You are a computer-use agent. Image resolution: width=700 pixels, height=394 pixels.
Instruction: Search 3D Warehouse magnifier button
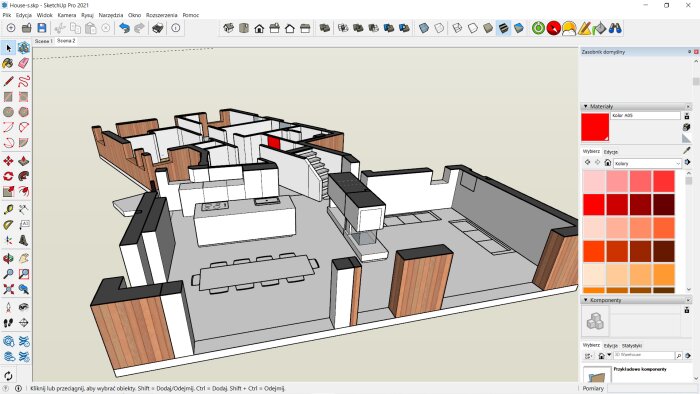(679, 356)
